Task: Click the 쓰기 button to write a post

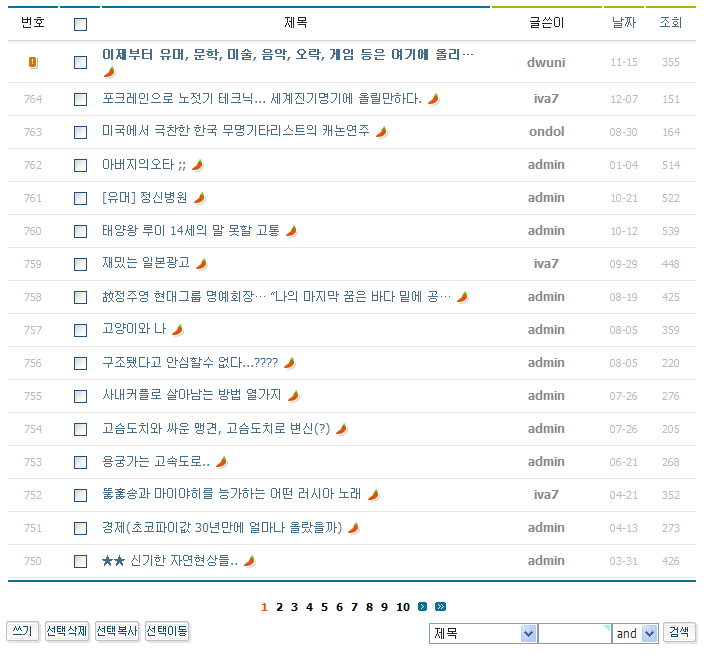Action: [22, 631]
